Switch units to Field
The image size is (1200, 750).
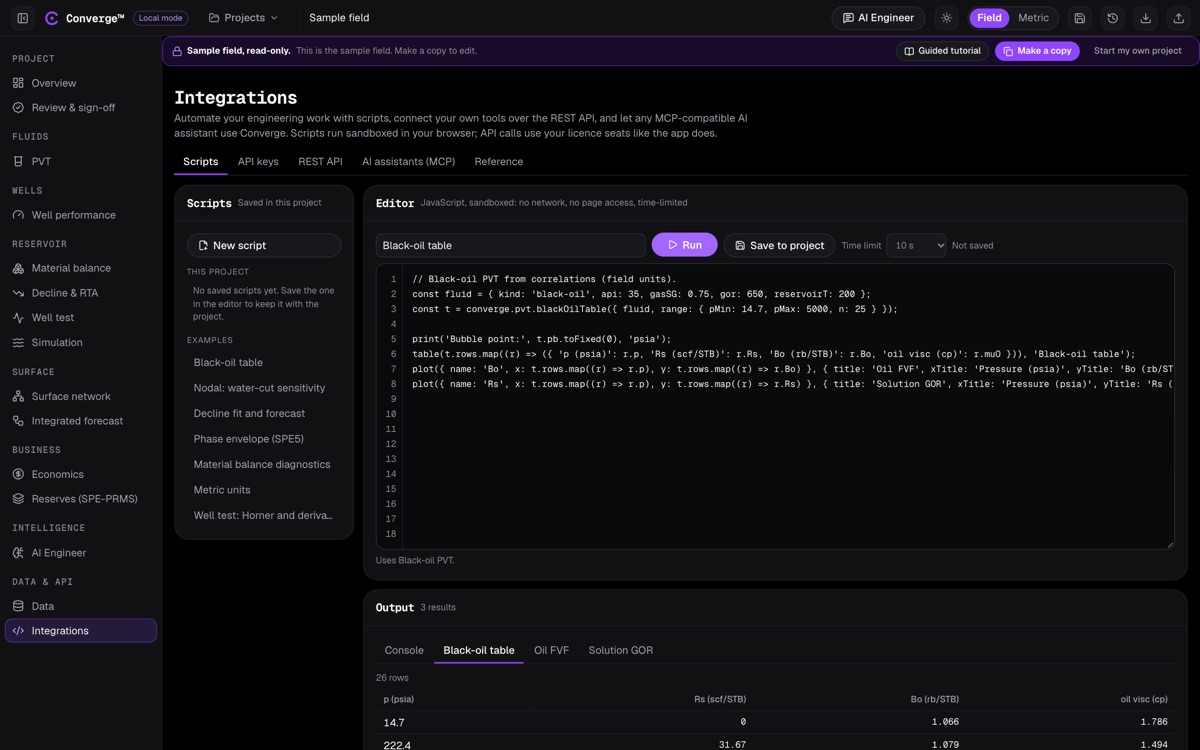(x=989, y=18)
